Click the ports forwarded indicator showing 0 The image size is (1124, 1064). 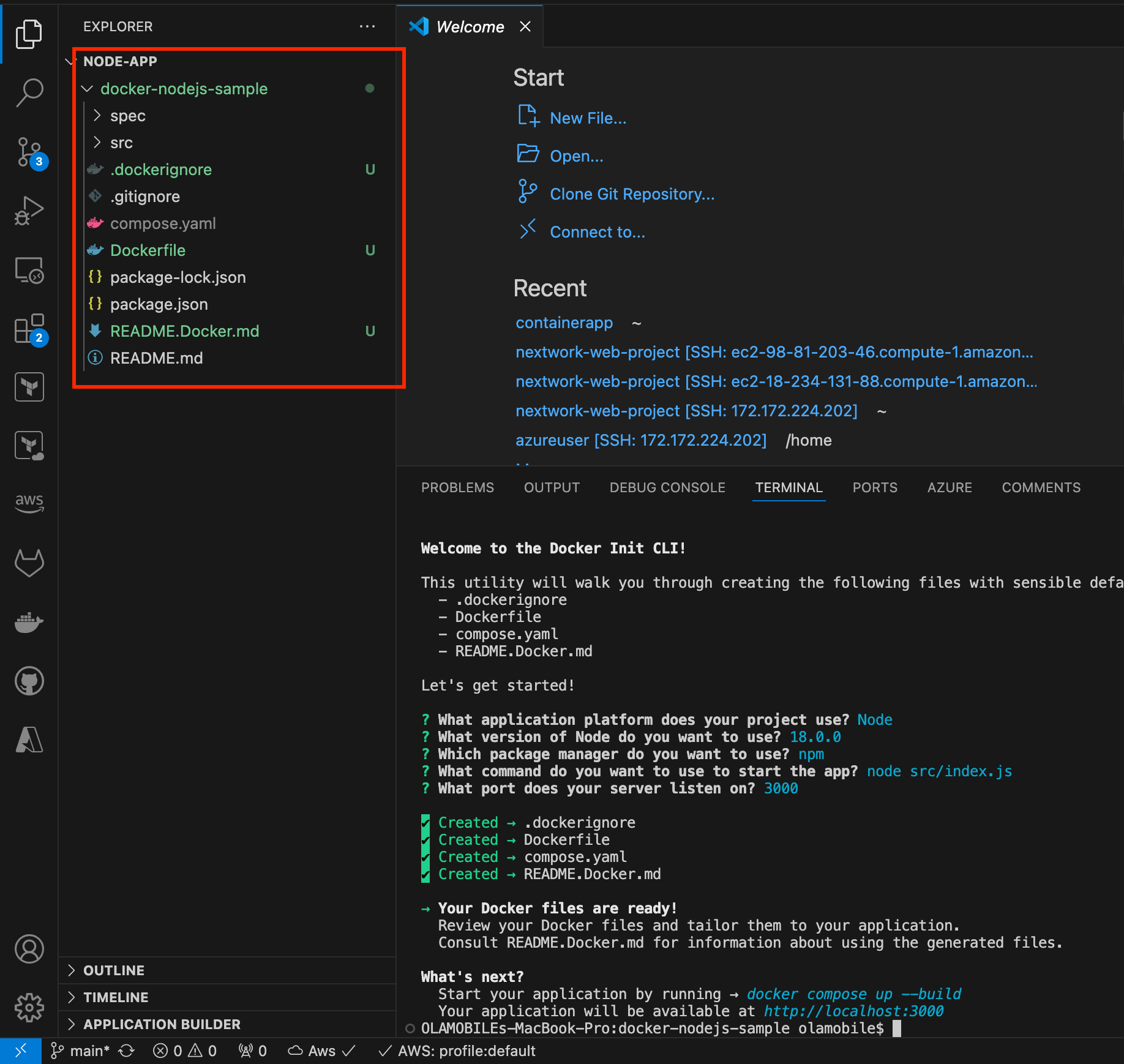pos(253,1051)
